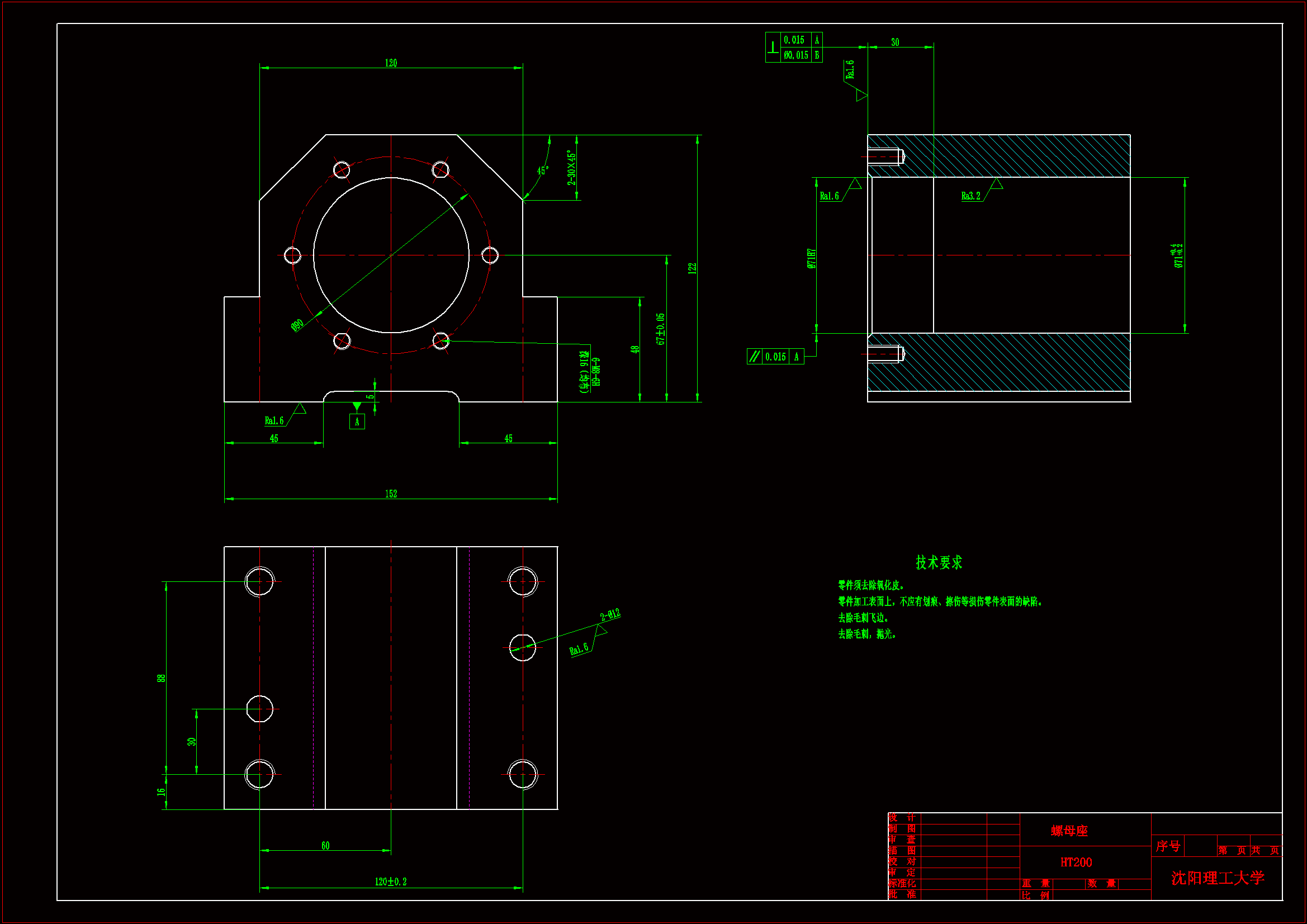Click the 88 vertical dimension in top view

pyautogui.click(x=161, y=678)
